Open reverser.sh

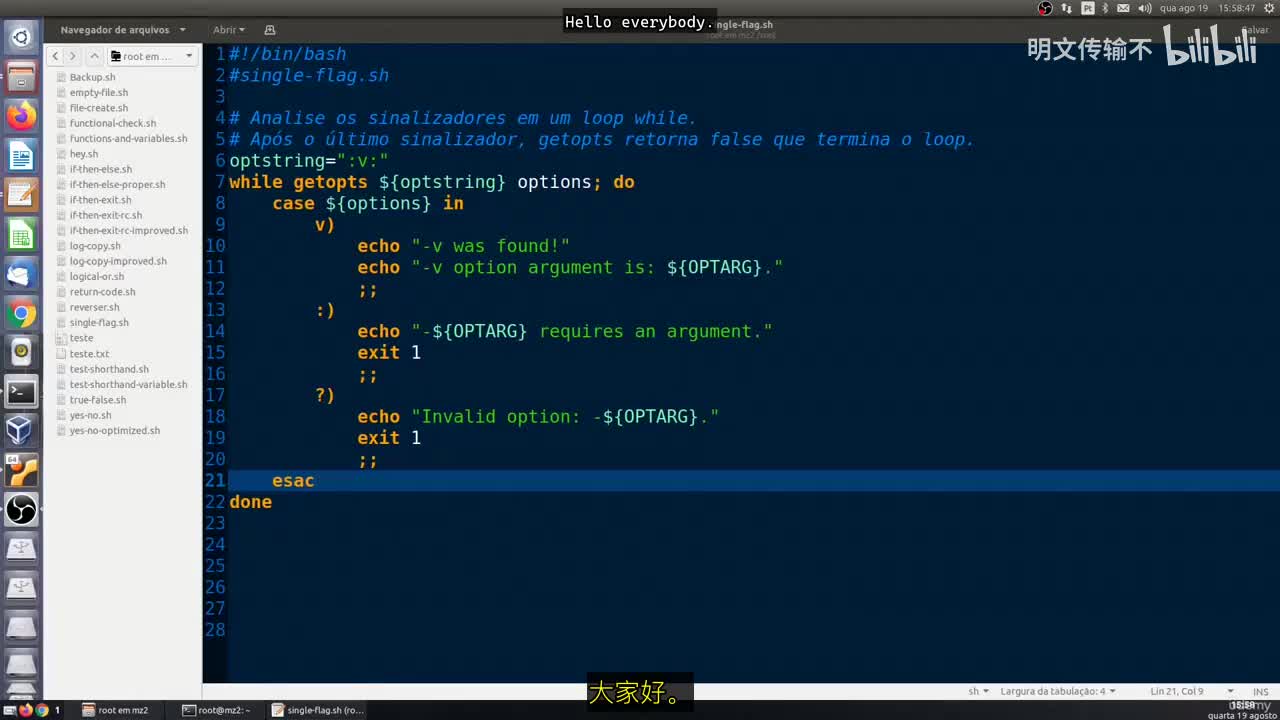pos(94,307)
